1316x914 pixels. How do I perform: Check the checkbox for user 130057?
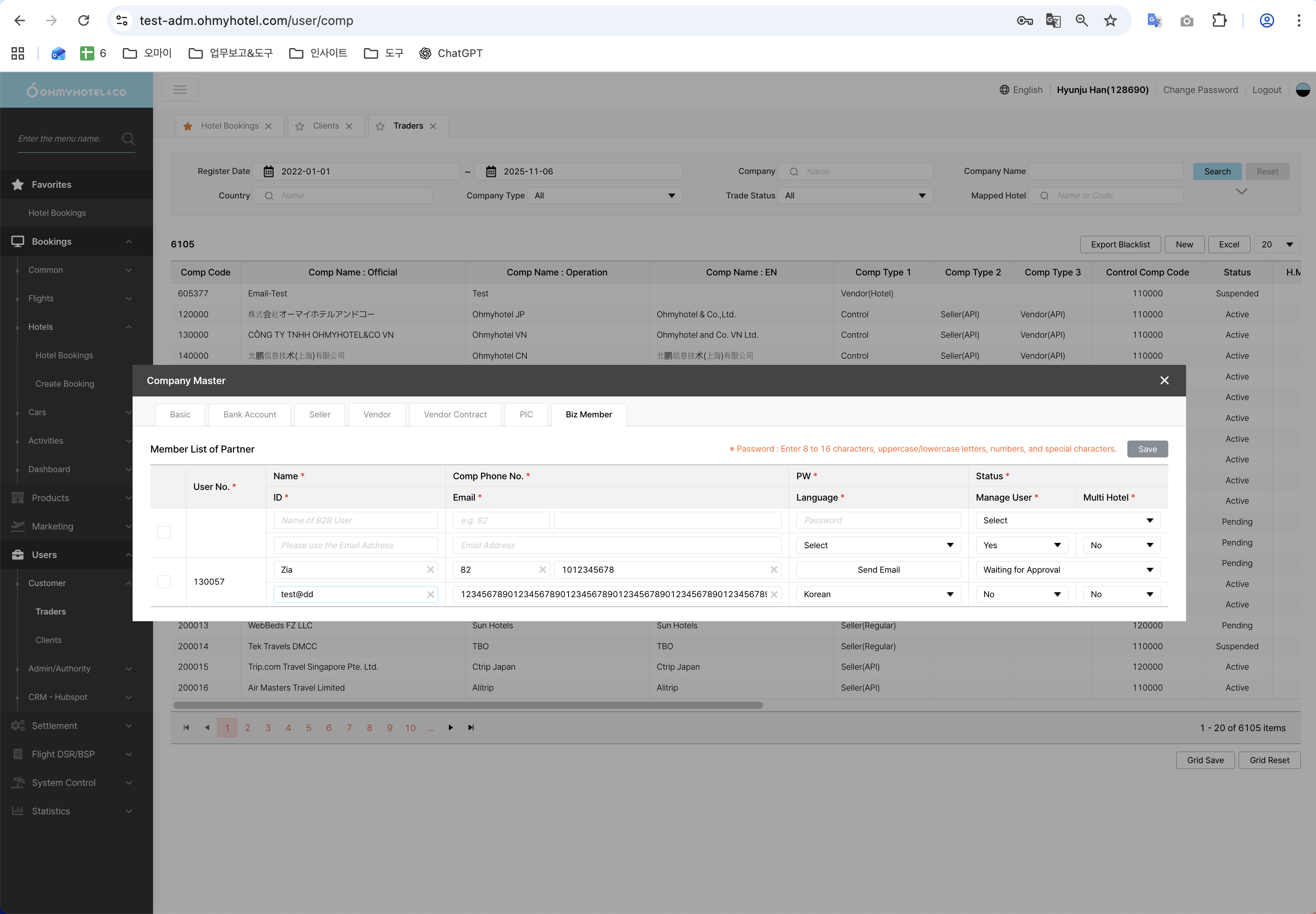click(x=164, y=582)
